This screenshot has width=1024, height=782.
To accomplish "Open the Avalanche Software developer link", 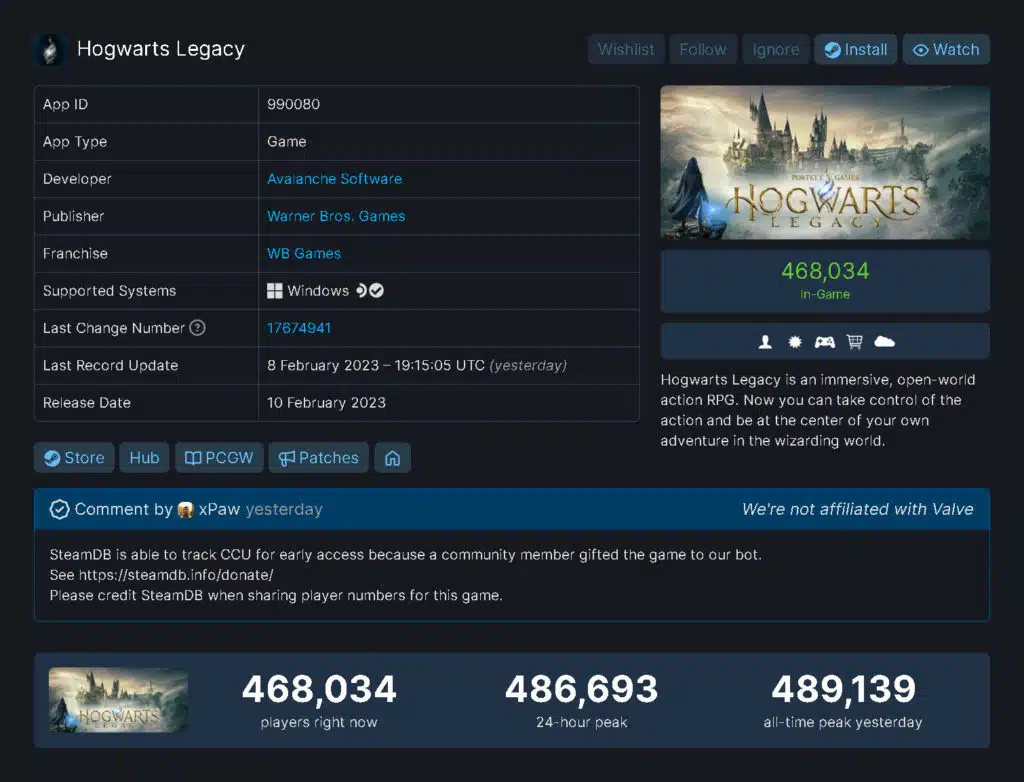I will click(334, 179).
